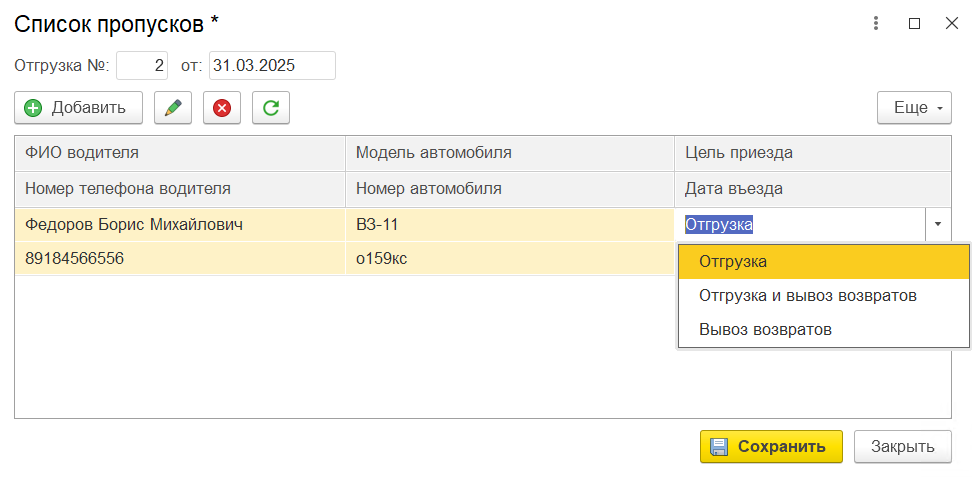Maximize the pass list window
This screenshot has width=976, height=479.
click(914, 23)
